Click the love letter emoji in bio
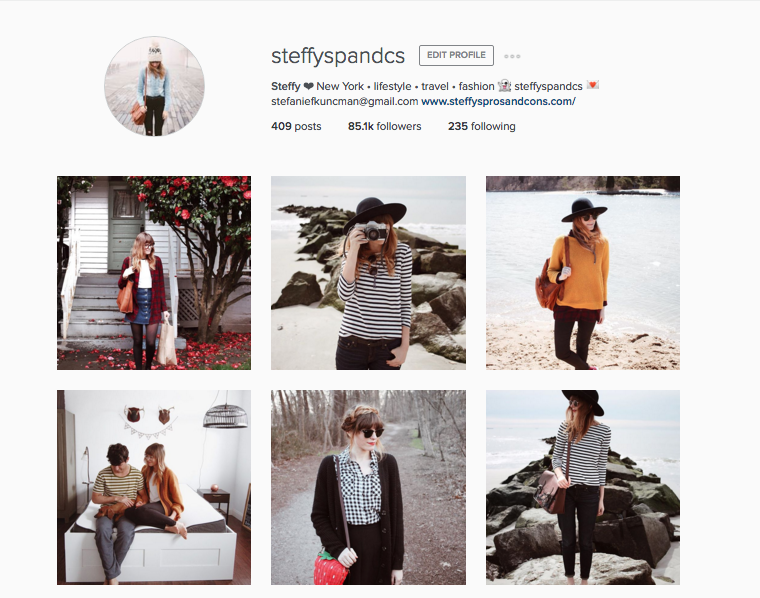Image resolution: width=760 pixels, height=598 pixels. (592, 85)
